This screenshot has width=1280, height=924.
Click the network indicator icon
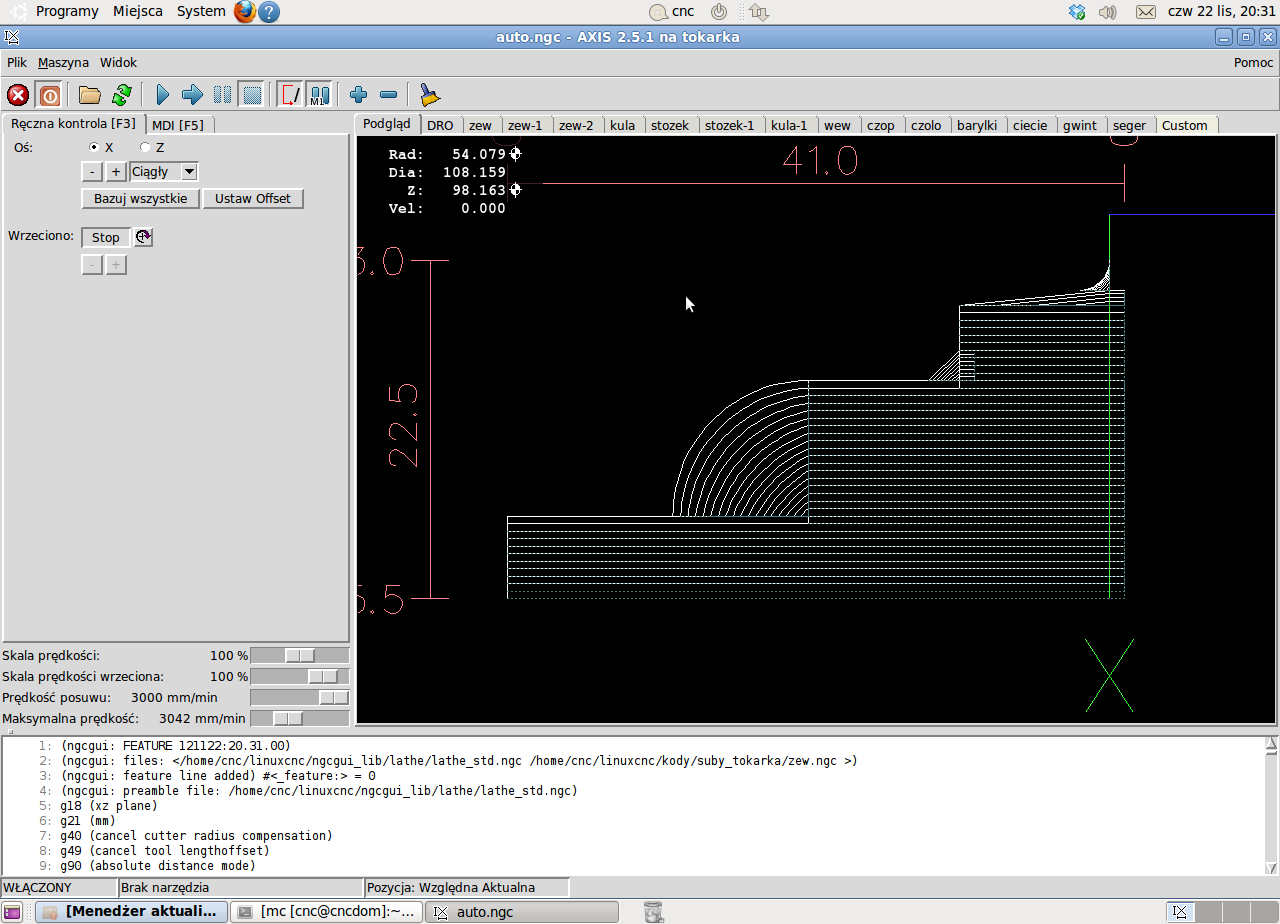758,12
